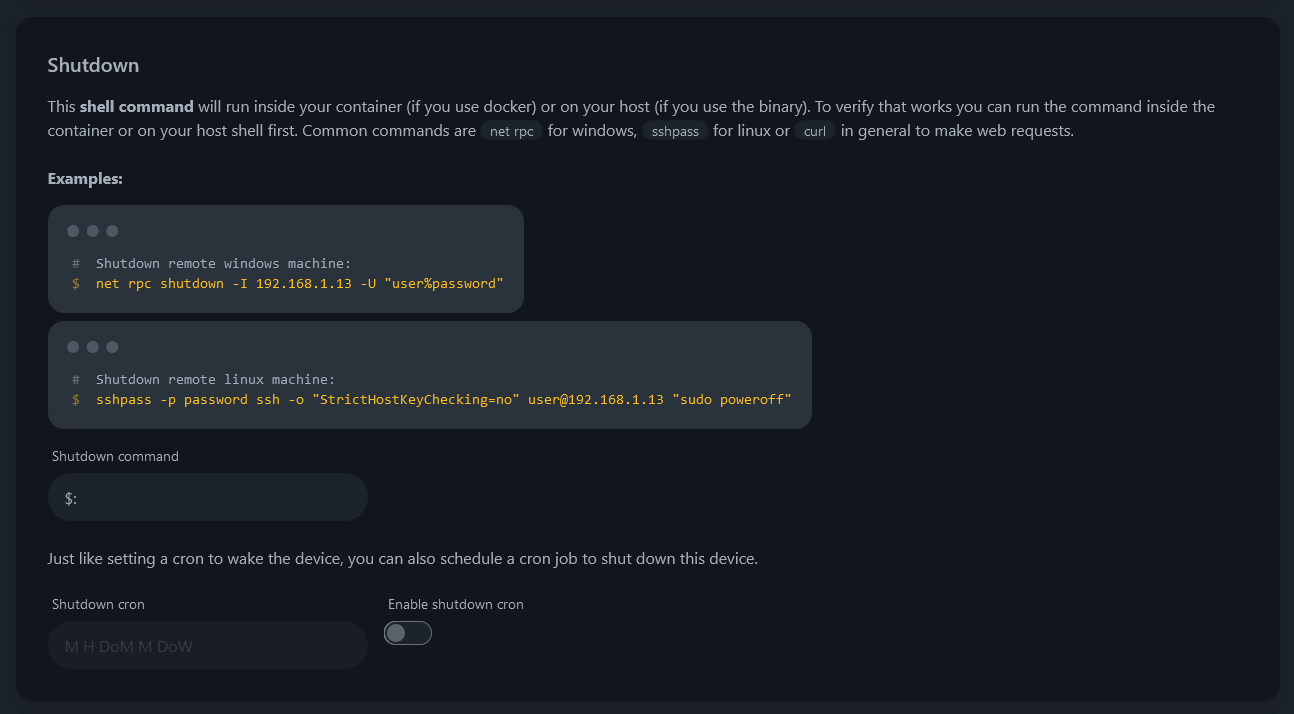
Task: Enable the shutdown cron toggle
Action: click(x=407, y=632)
